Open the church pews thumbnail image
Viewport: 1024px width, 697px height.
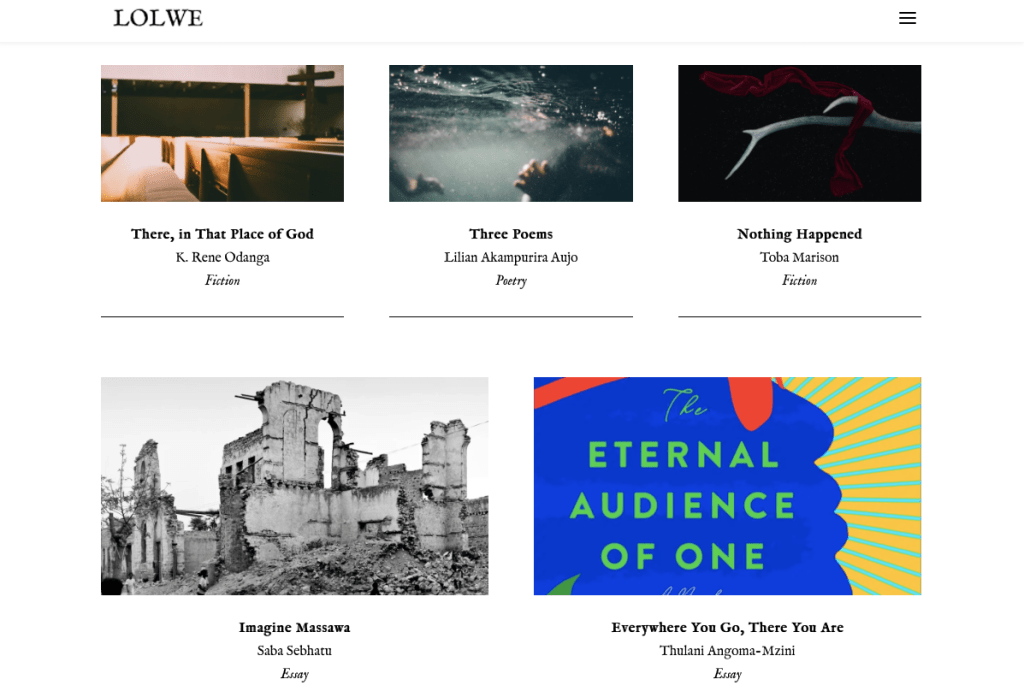pos(222,133)
